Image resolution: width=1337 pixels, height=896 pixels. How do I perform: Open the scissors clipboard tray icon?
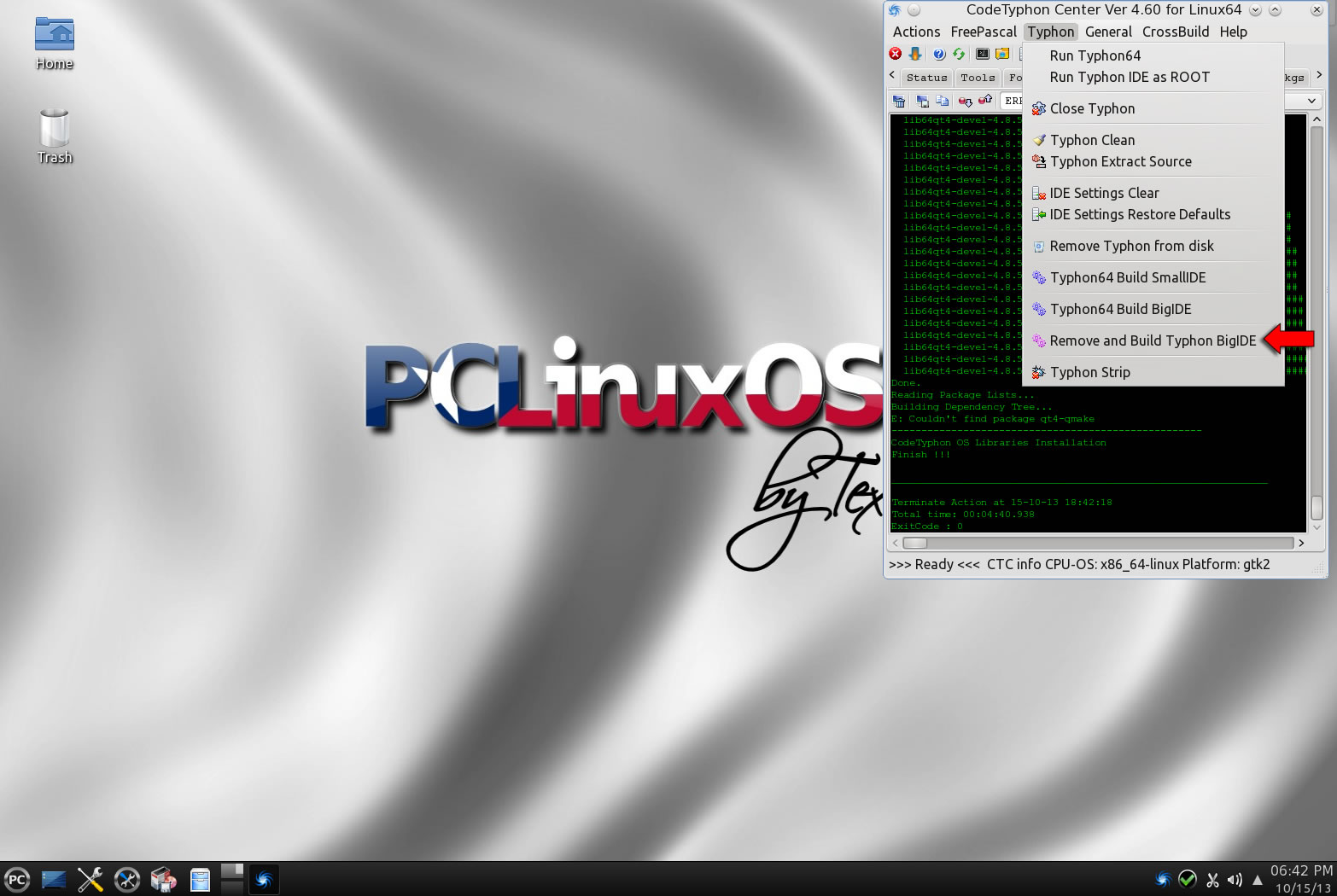(x=1212, y=880)
